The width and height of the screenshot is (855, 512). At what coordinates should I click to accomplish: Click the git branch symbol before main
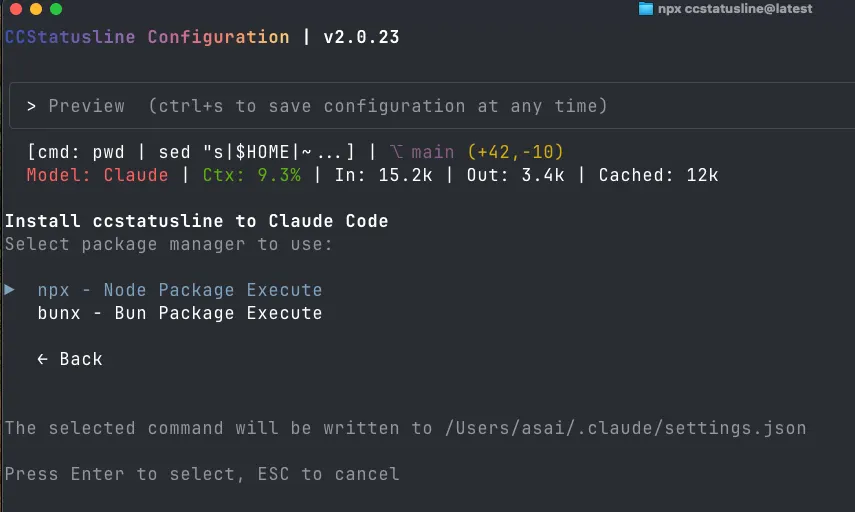[x=396, y=152]
